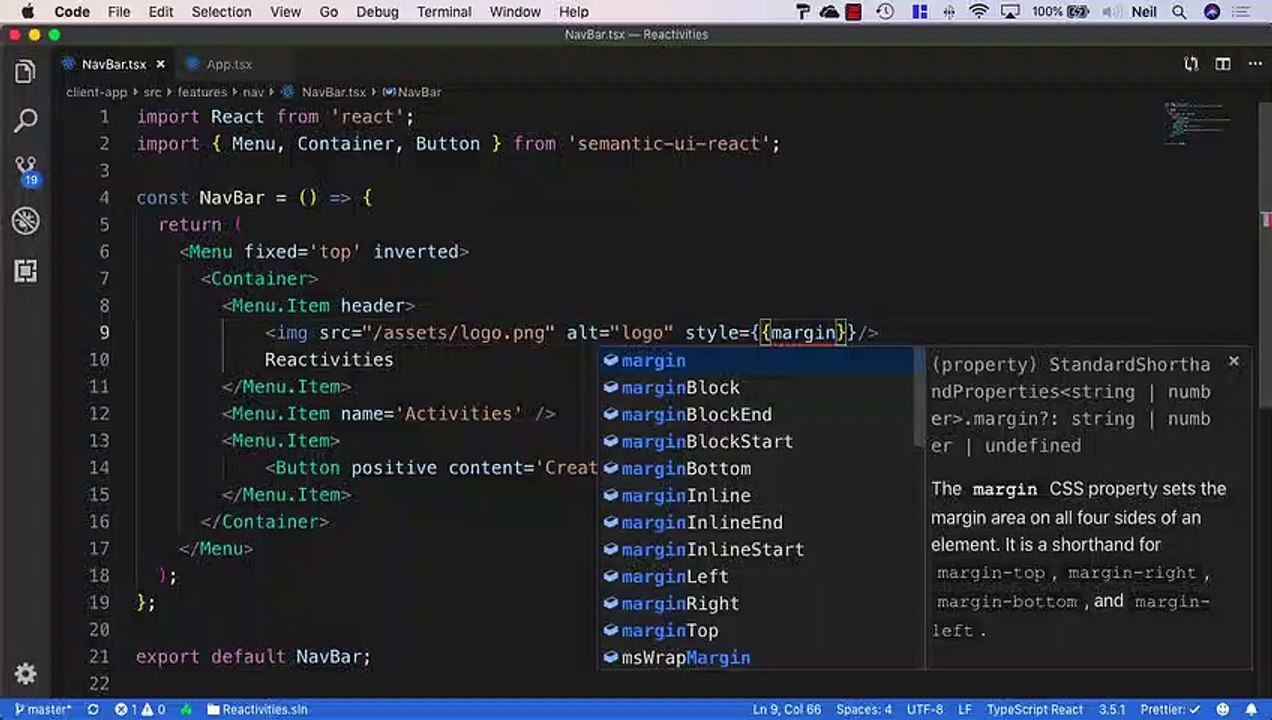Change line ending via LF item
The image size is (1272, 720).
[965, 709]
